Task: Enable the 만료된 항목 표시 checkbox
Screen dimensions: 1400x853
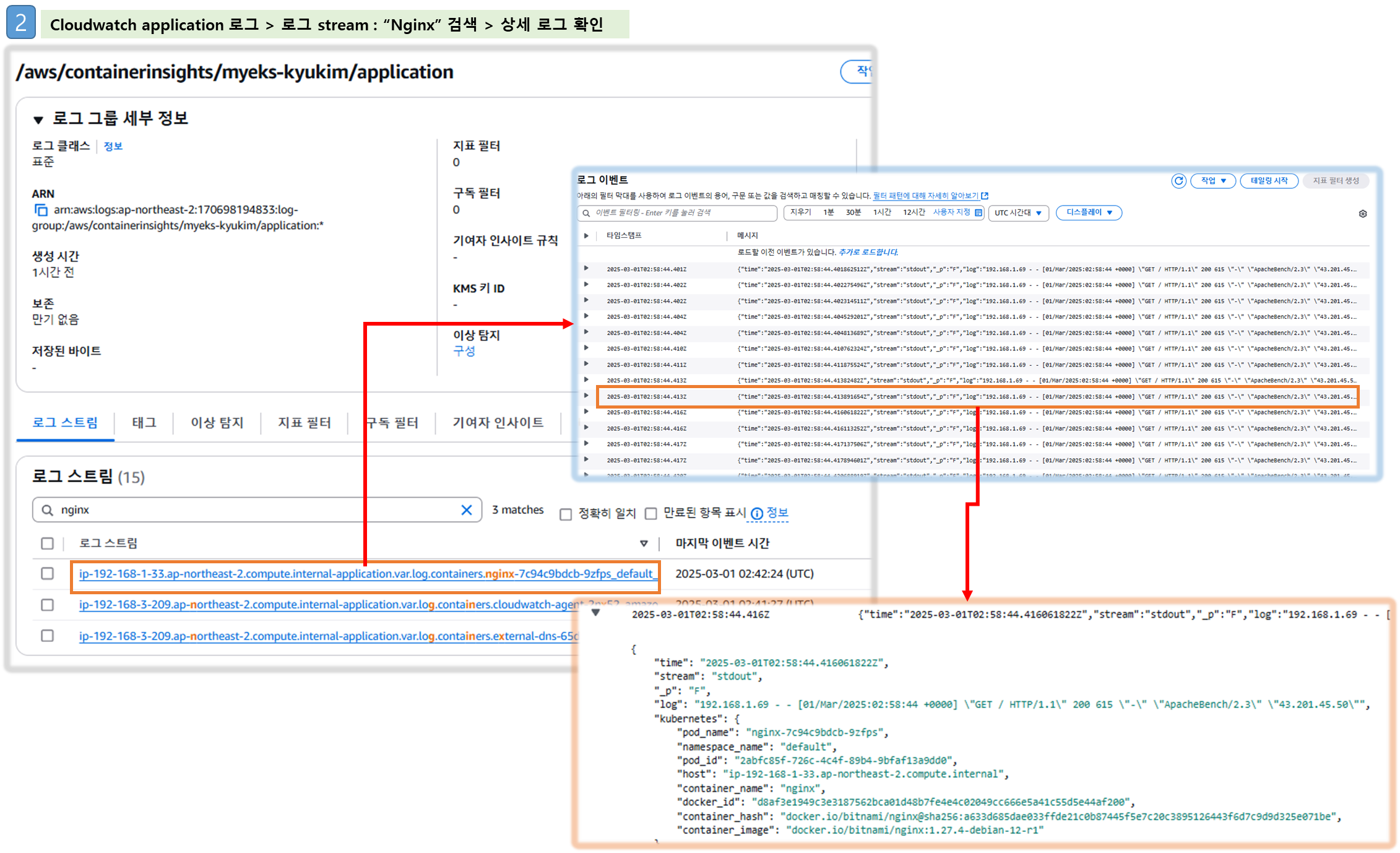Action: tap(650, 514)
